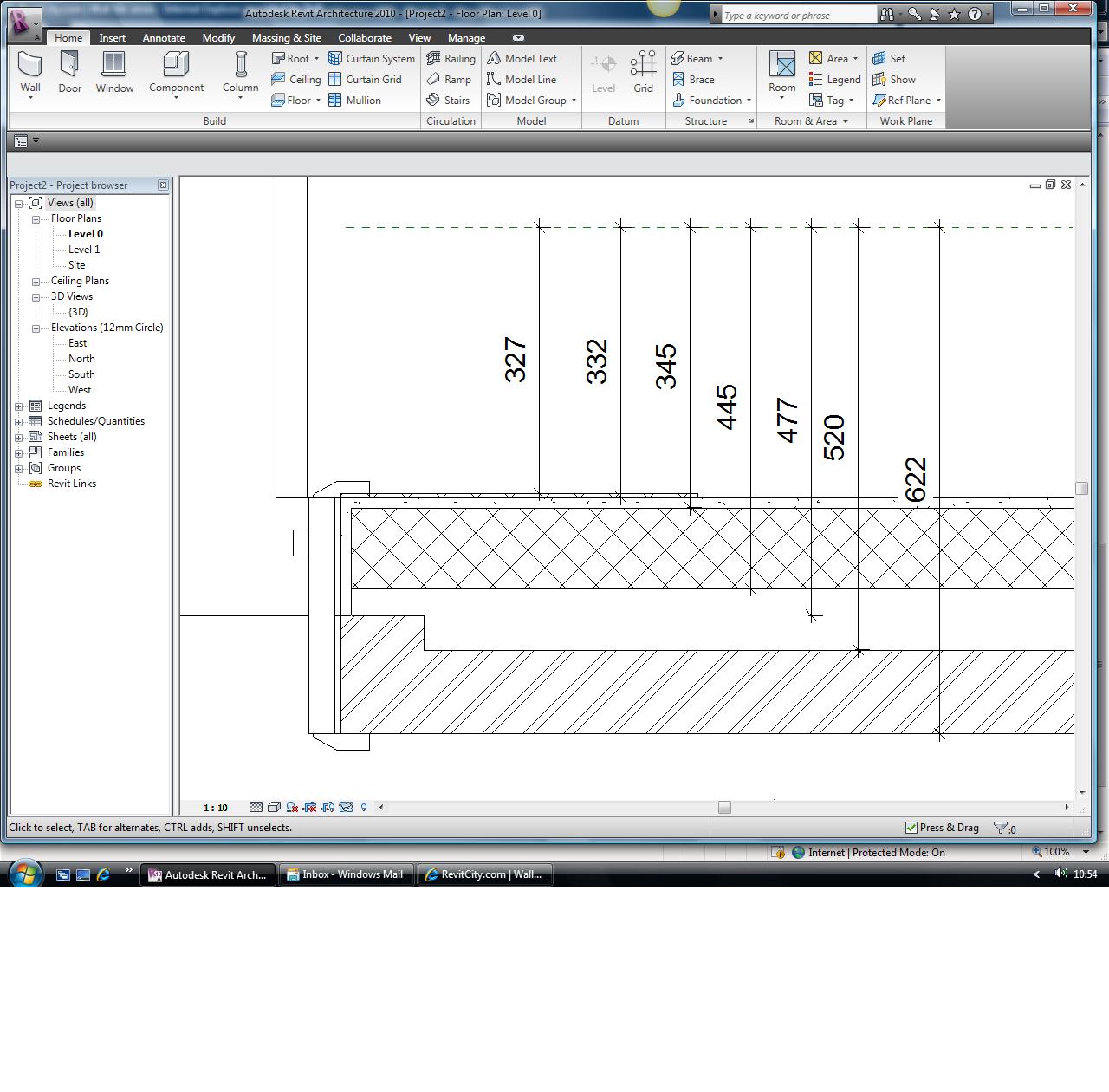
Task: Switch to the Insert ribbon tab
Action: point(113,38)
